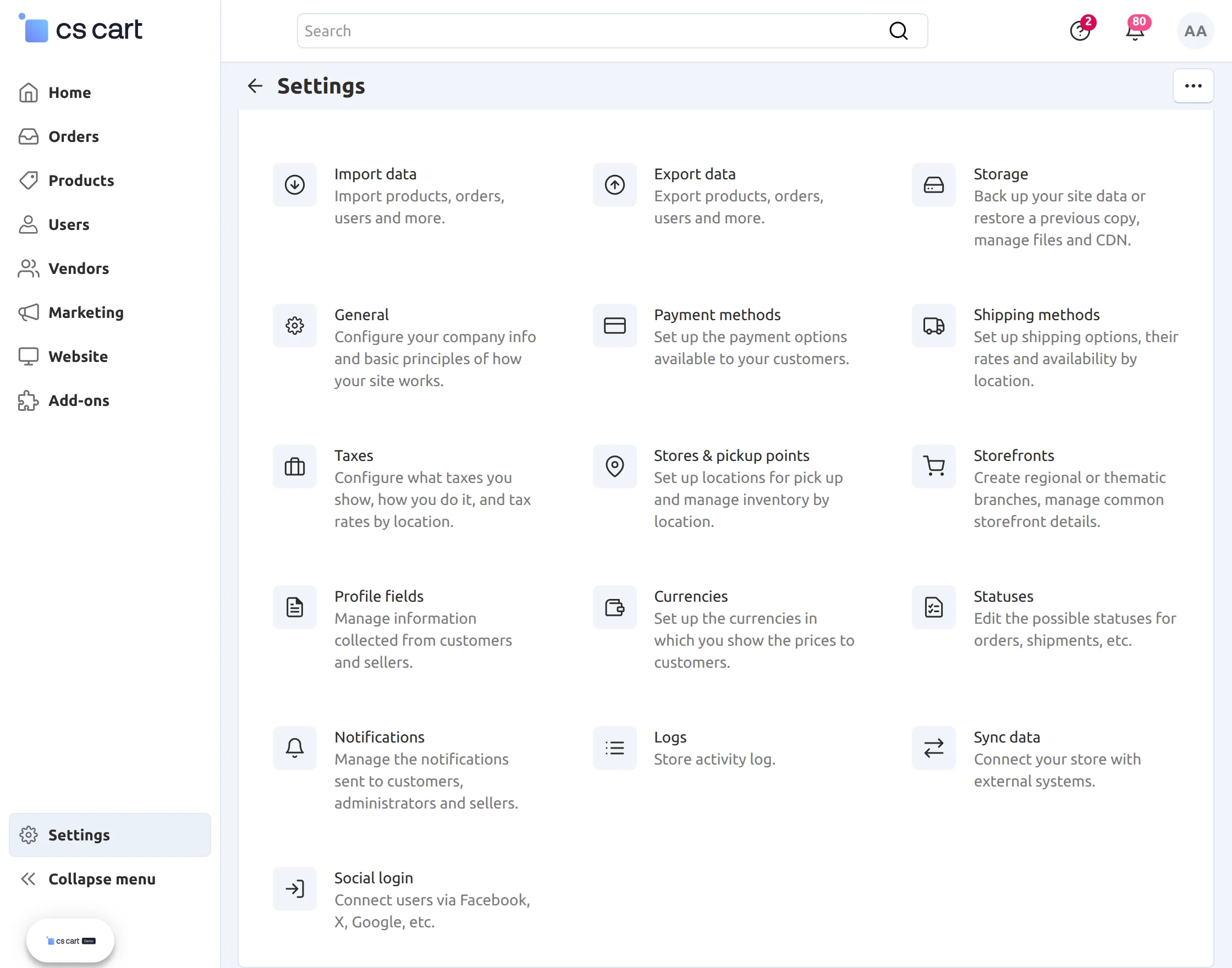This screenshot has height=968, width=1232.
Task: Open the Logs link
Action: [x=670, y=738]
